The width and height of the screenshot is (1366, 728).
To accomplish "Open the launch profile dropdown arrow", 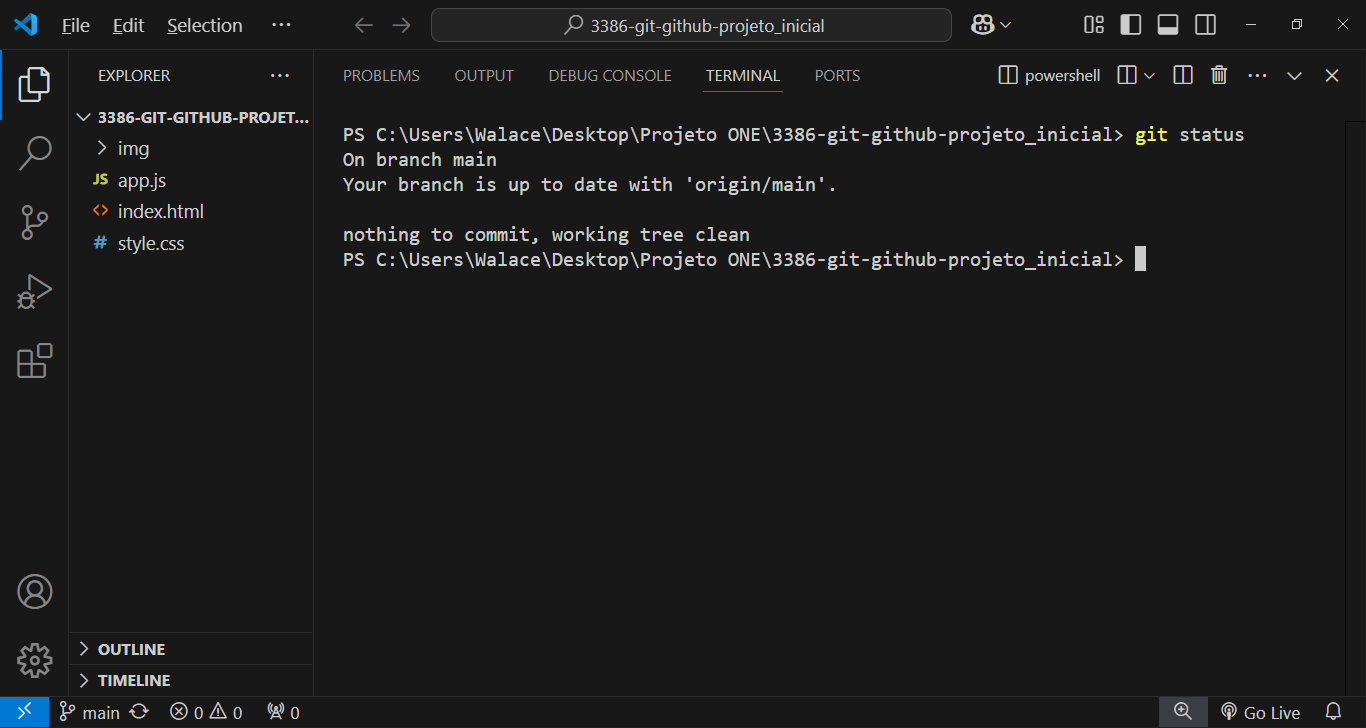I will (x=1149, y=76).
